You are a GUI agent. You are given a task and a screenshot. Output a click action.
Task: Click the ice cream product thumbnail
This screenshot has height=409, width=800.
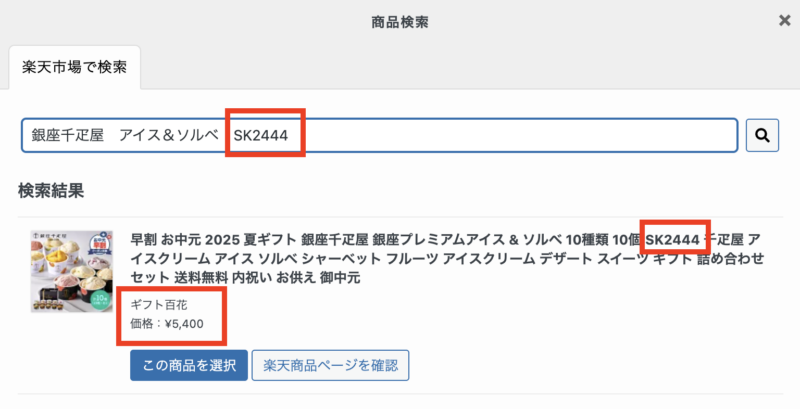click(x=71, y=271)
